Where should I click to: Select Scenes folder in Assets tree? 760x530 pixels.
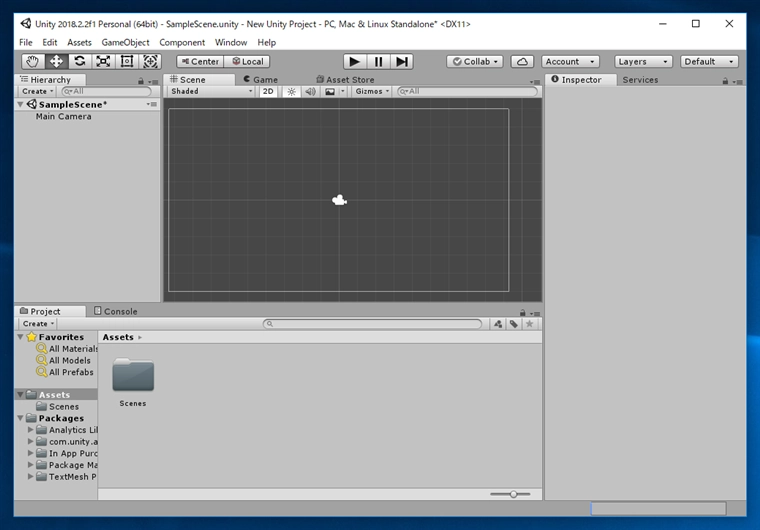pyautogui.click(x=58, y=406)
